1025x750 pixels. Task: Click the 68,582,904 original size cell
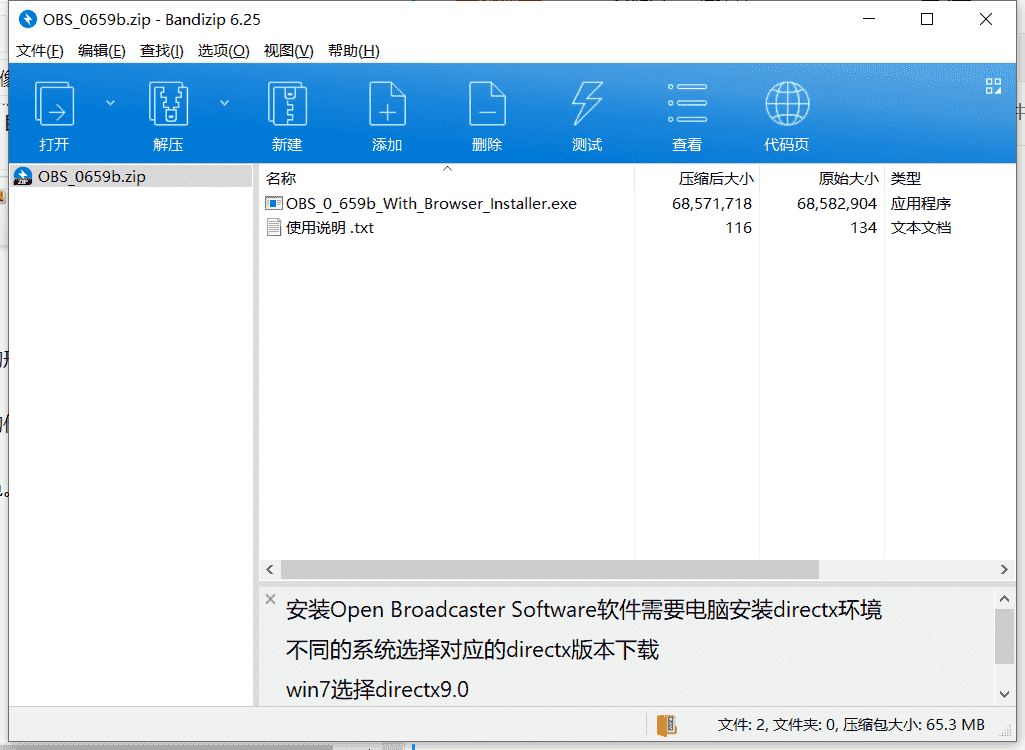tap(837, 204)
